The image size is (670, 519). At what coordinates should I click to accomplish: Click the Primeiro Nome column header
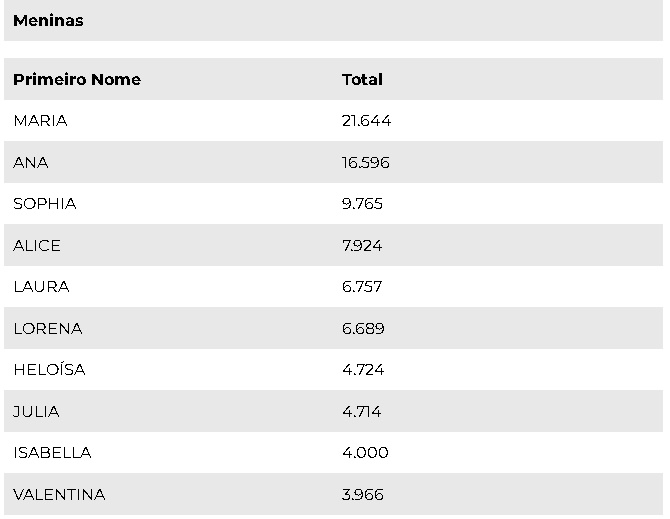77,79
